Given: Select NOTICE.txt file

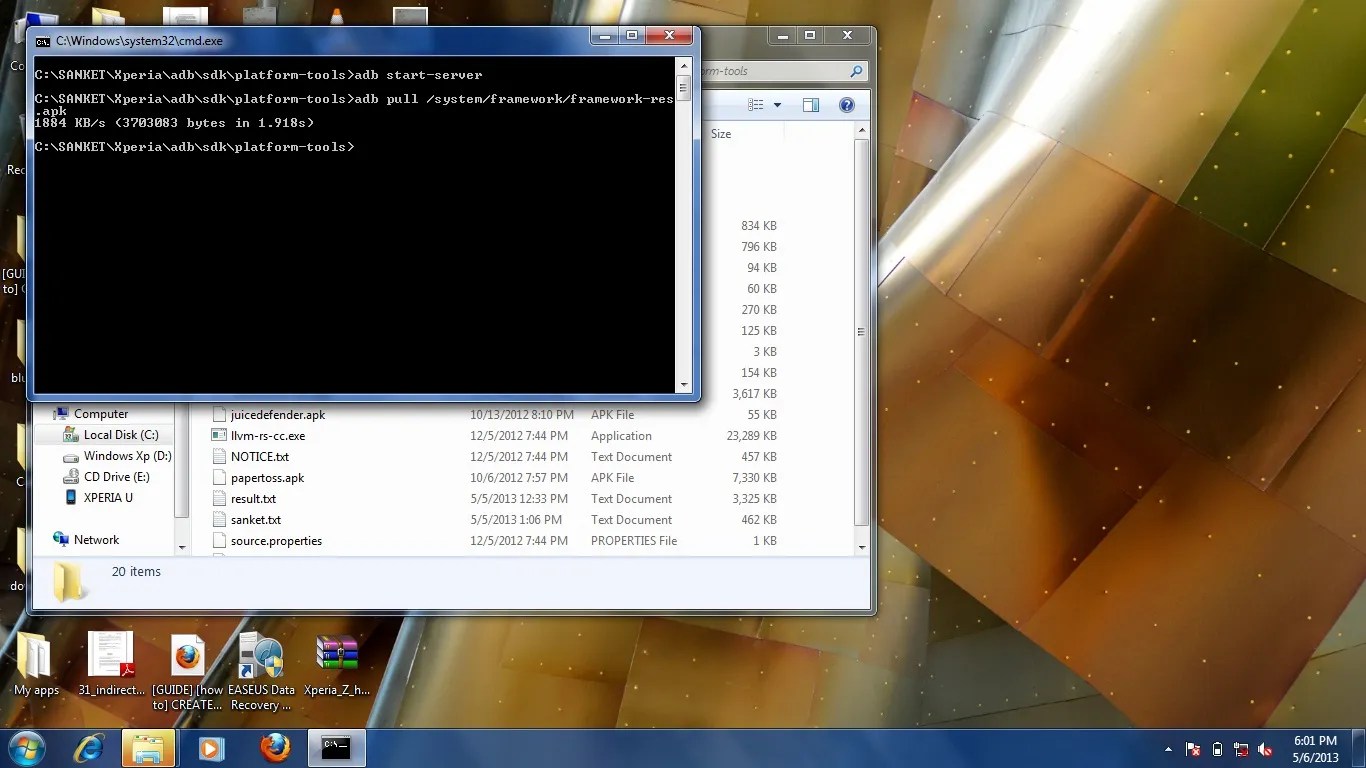Looking at the screenshot, I should [260, 457].
